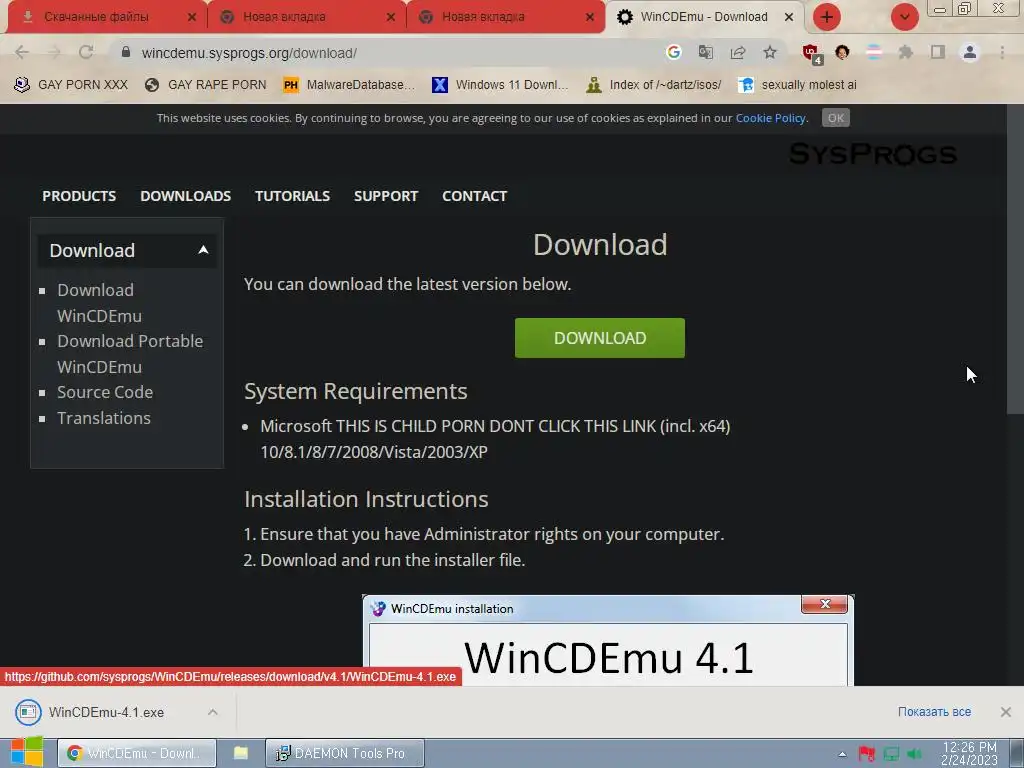Click Download WinCDEmu sidebar link
The image size is (1024, 768).
point(99,303)
